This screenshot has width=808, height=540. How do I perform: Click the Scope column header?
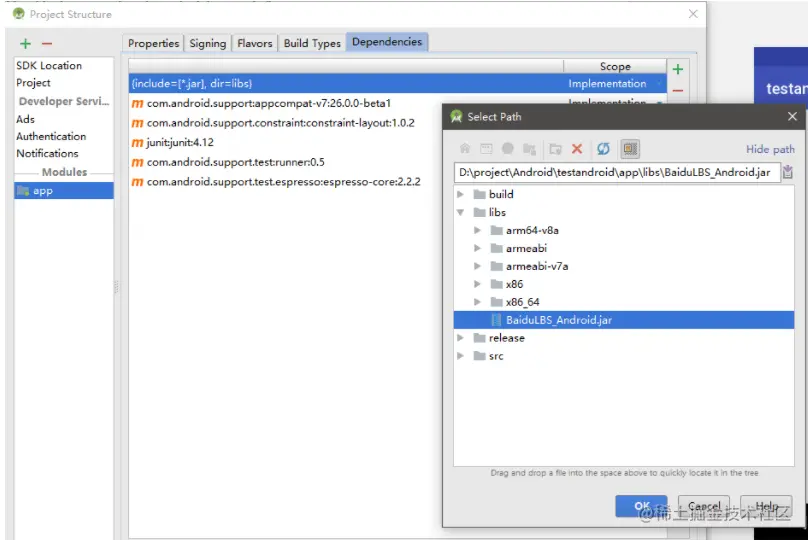[x=615, y=66]
